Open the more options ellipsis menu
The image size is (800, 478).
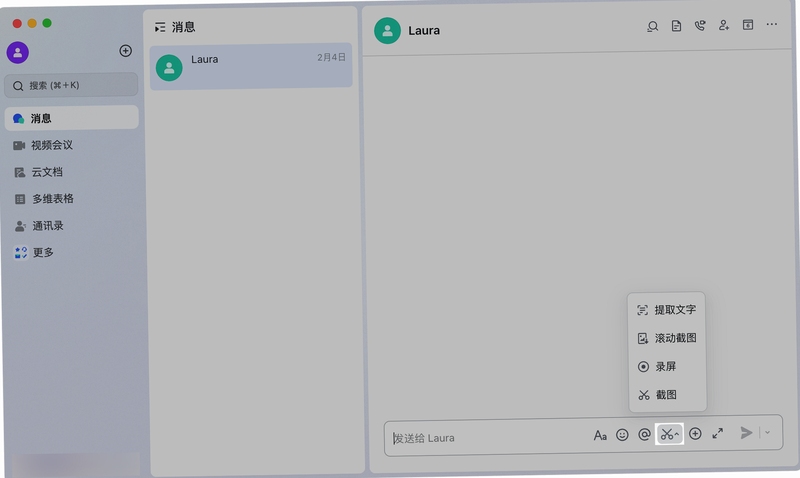772,24
